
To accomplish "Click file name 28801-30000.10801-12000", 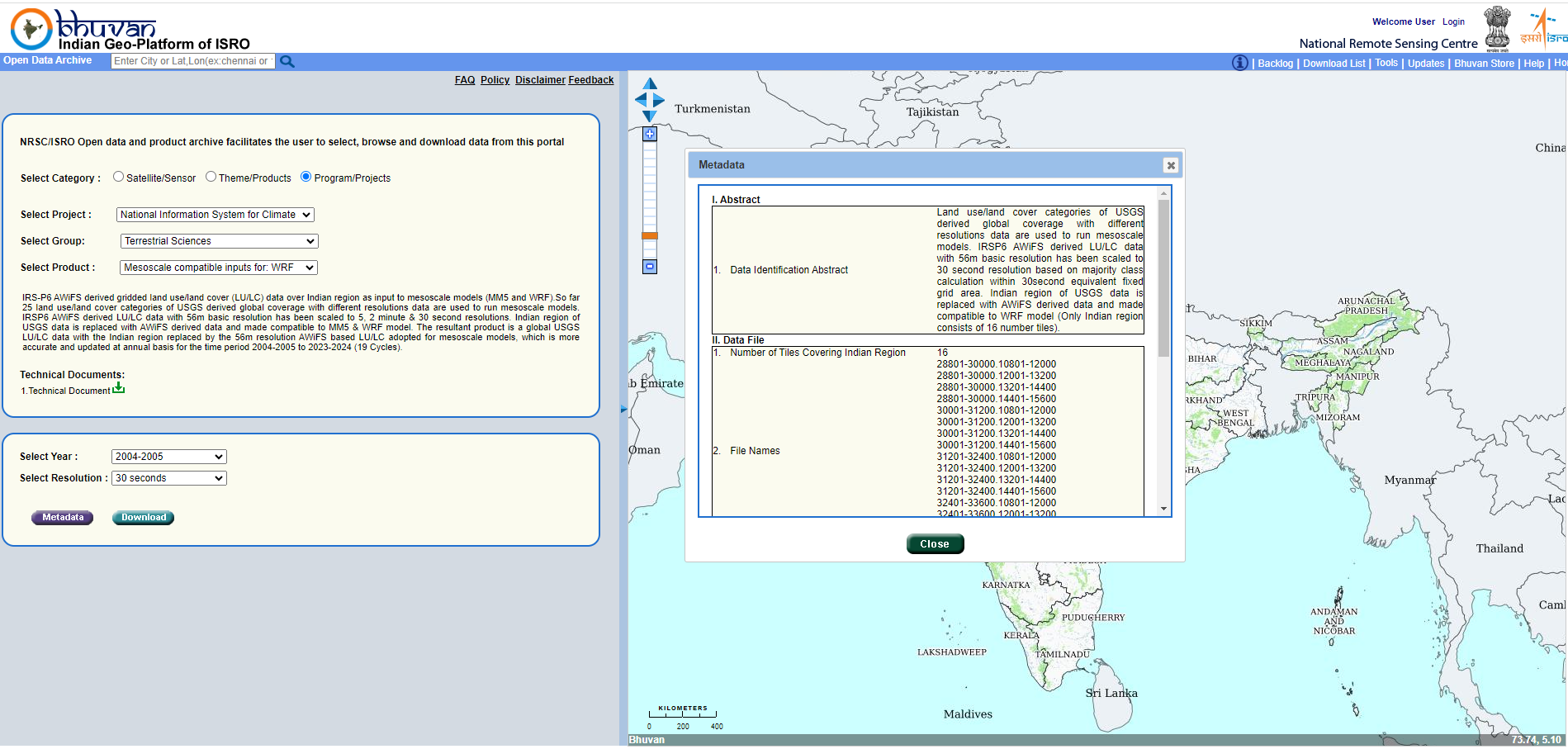I will pyautogui.click(x=996, y=364).
